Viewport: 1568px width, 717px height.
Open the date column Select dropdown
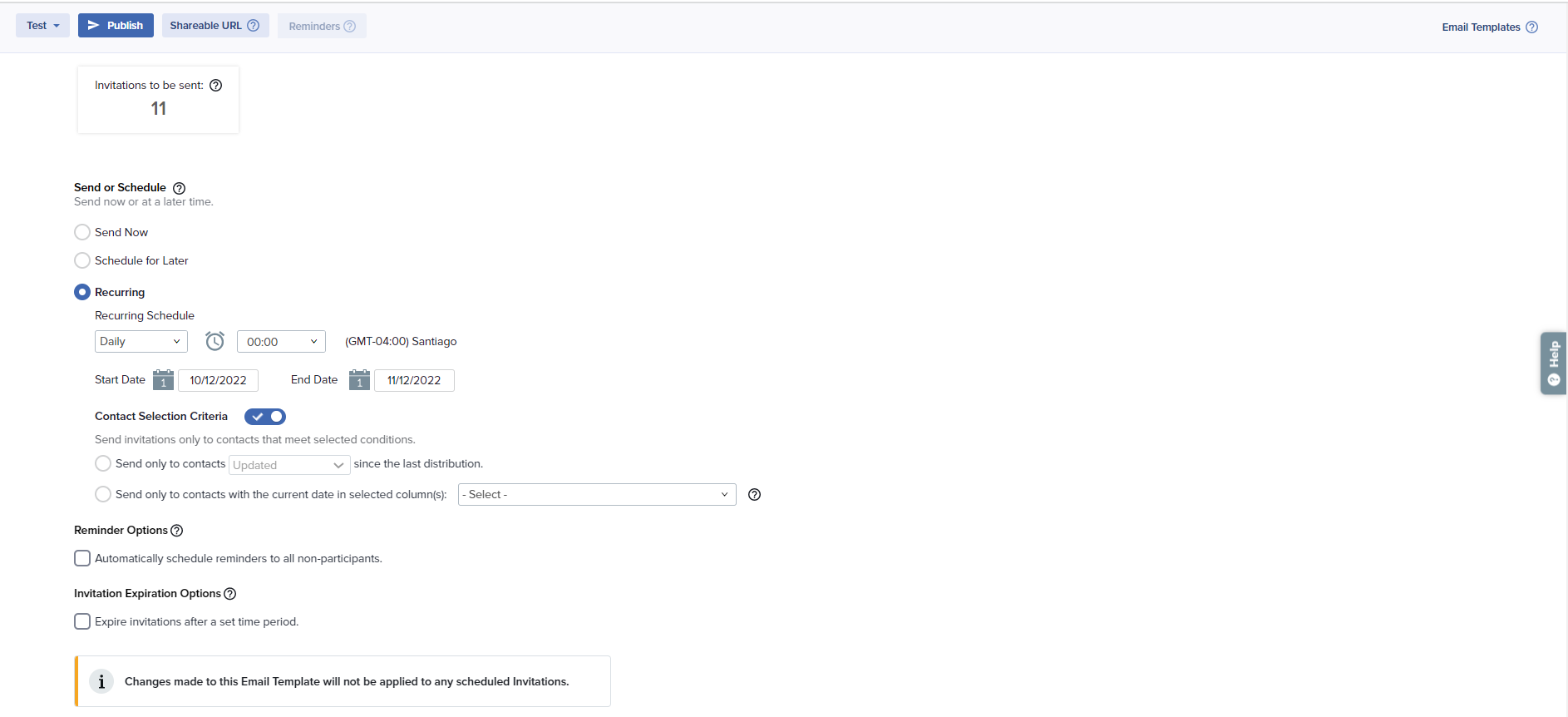point(596,495)
